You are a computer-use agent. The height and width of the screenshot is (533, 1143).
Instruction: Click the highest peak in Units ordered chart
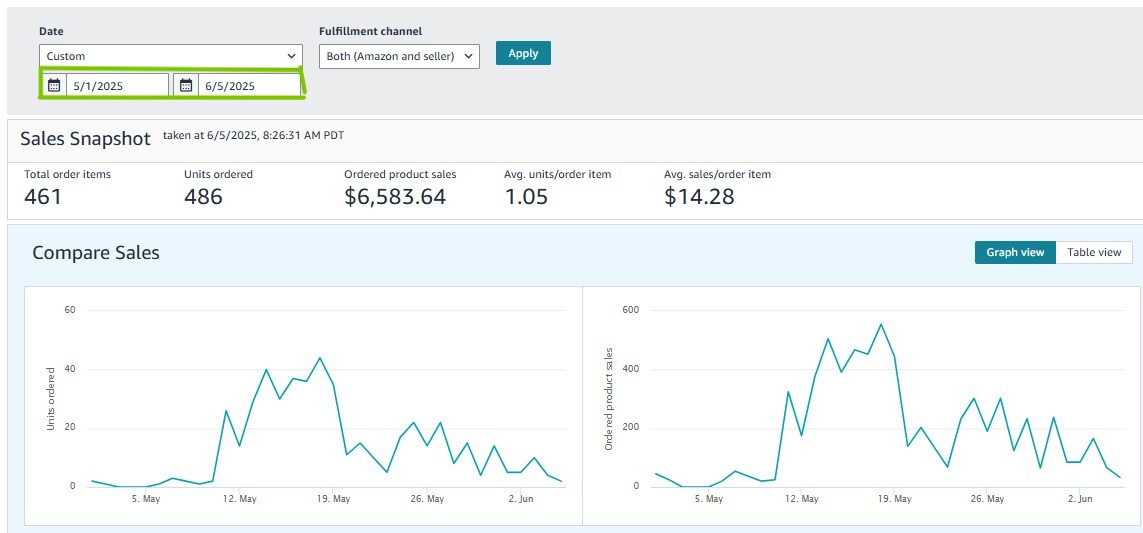(319, 358)
